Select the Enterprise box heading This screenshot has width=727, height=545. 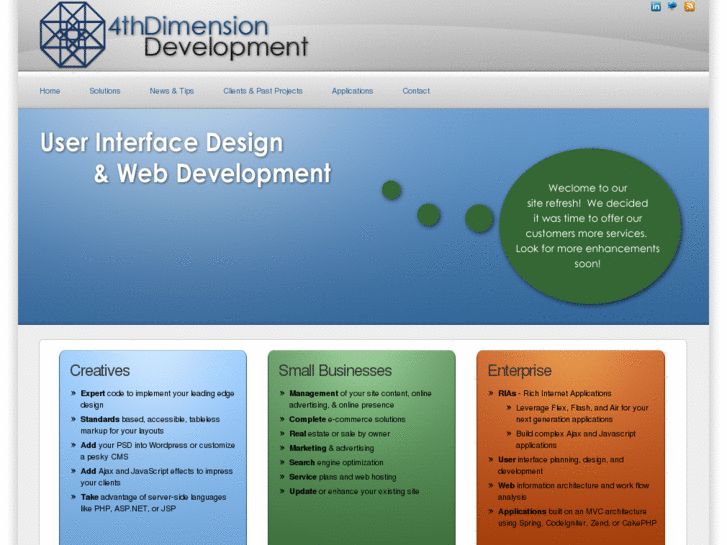(x=520, y=371)
